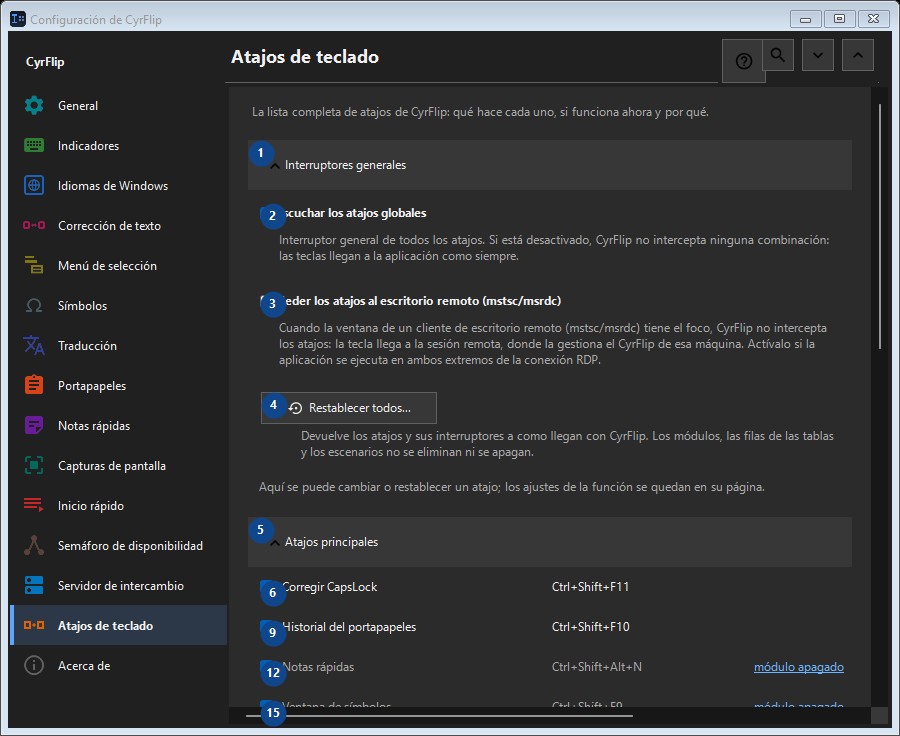Screen dimensions: 900x736
Task: Open the Menú de selección icon
Action: click(x=34, y=265)
